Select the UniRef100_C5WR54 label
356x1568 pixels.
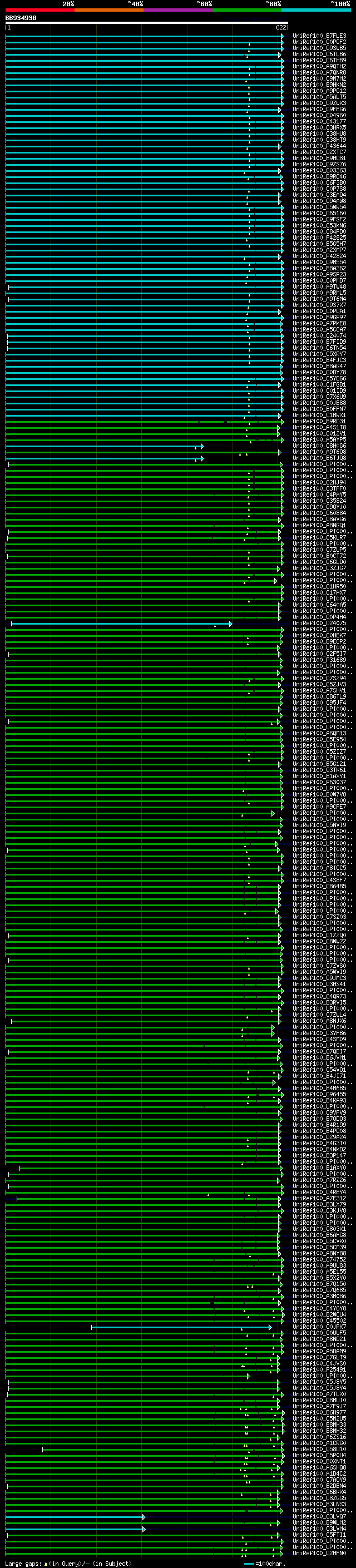tap(319, 207)
